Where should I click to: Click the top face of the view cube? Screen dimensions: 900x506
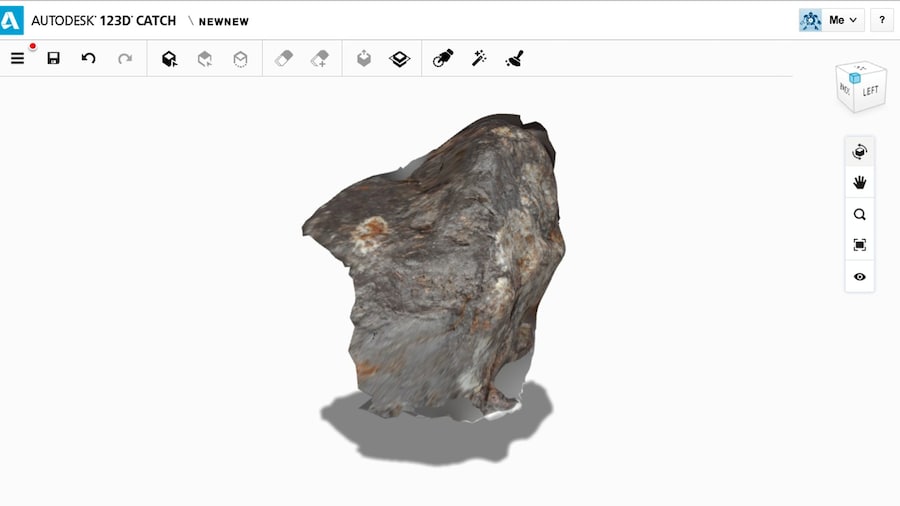(x=861, y=68)
